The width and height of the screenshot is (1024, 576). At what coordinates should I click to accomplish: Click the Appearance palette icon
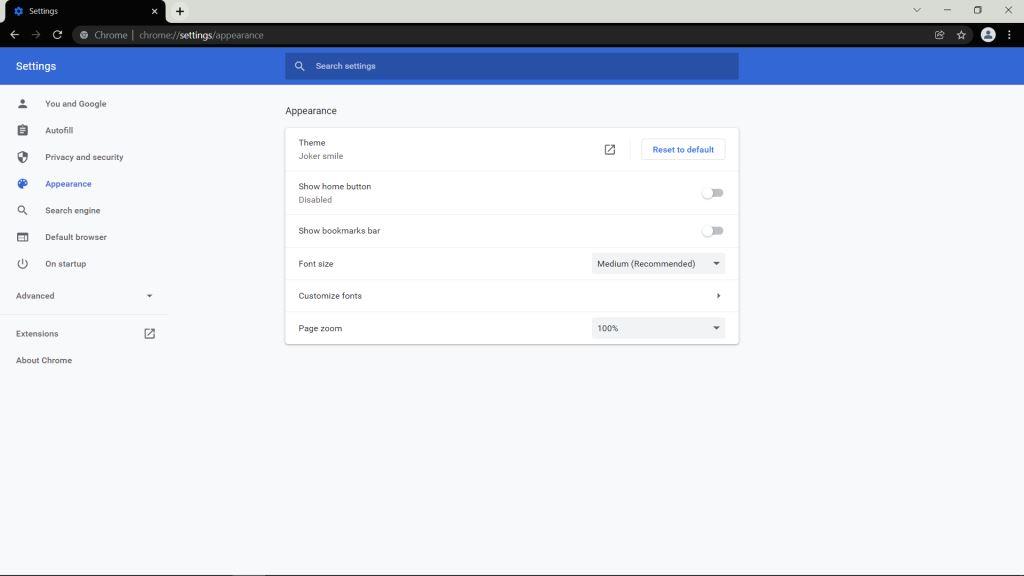pyautogui.click(x=22, y=184)
